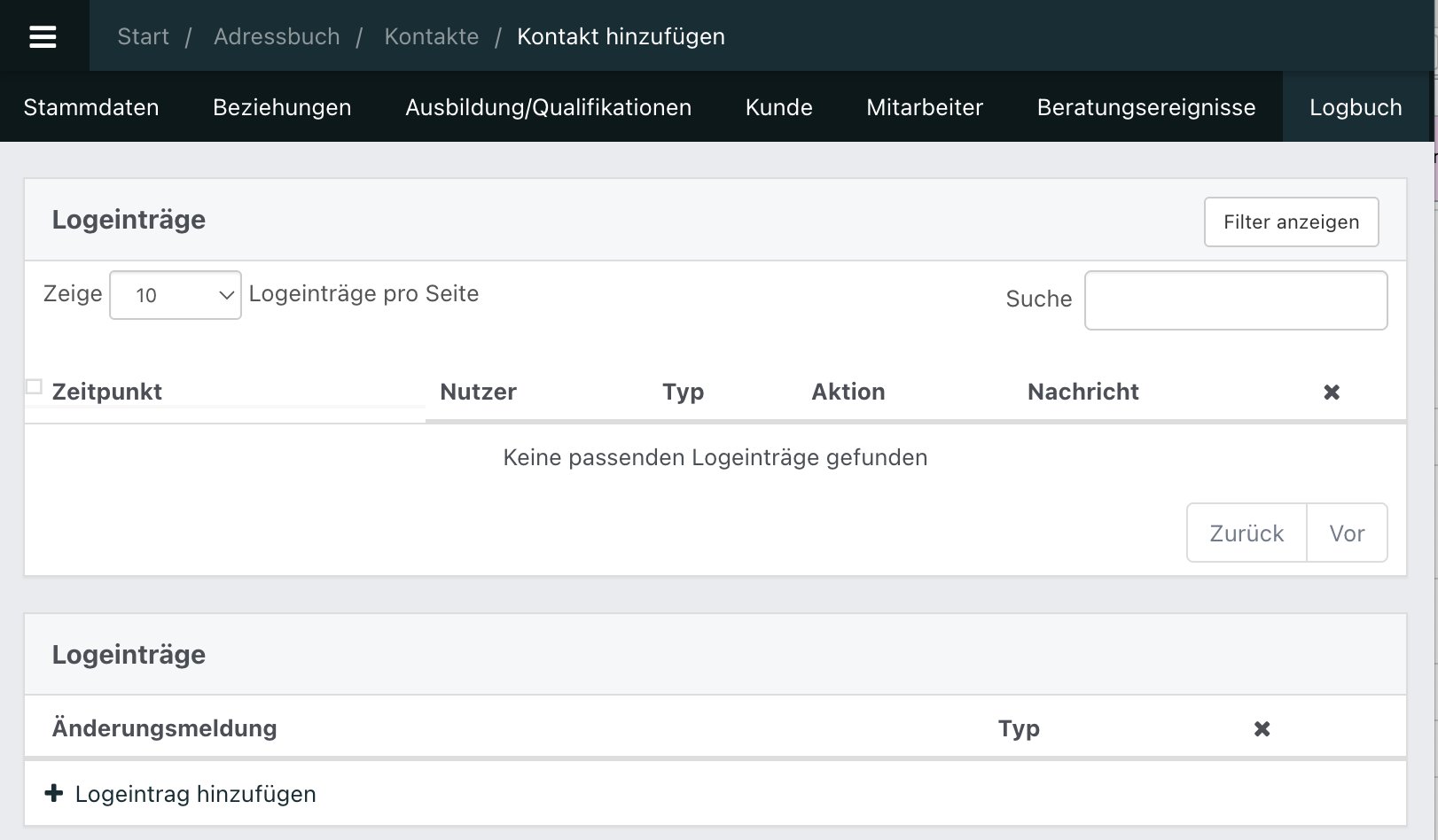Switch to the Stammdaten tab
The image size is (1438, 840).
point(91,106)
